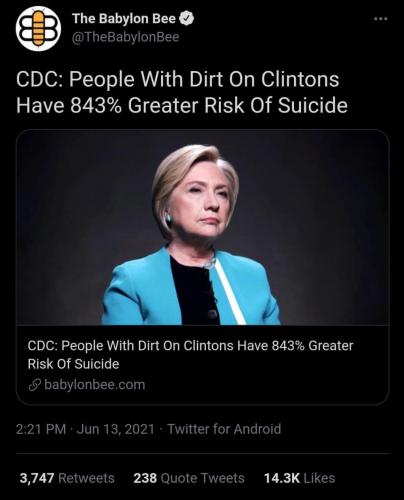Open the article preview image
Screen dimensions: 404x500
click(x=202, y=227)
